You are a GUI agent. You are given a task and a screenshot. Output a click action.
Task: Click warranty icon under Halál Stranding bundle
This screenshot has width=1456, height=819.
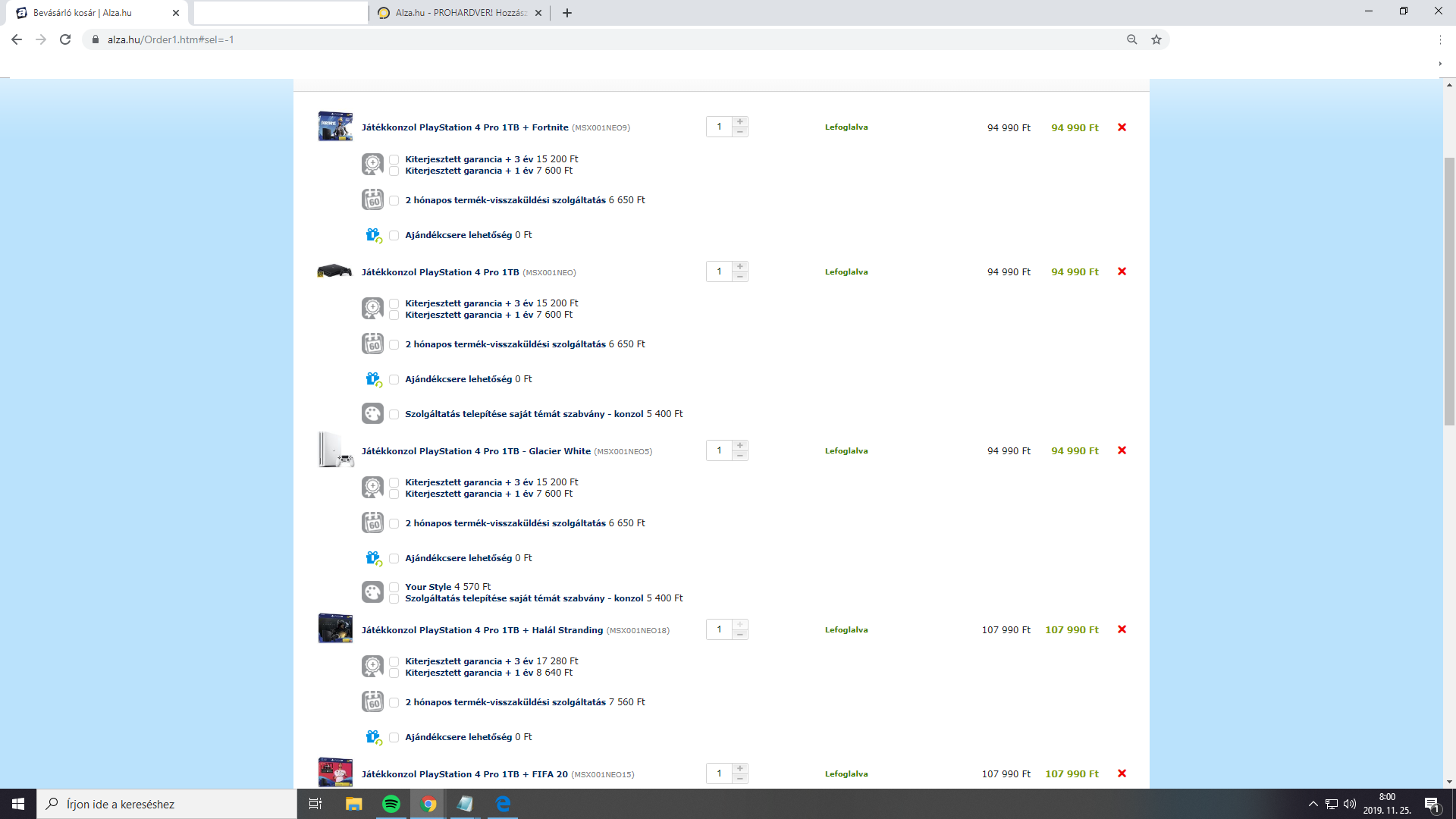372,667
